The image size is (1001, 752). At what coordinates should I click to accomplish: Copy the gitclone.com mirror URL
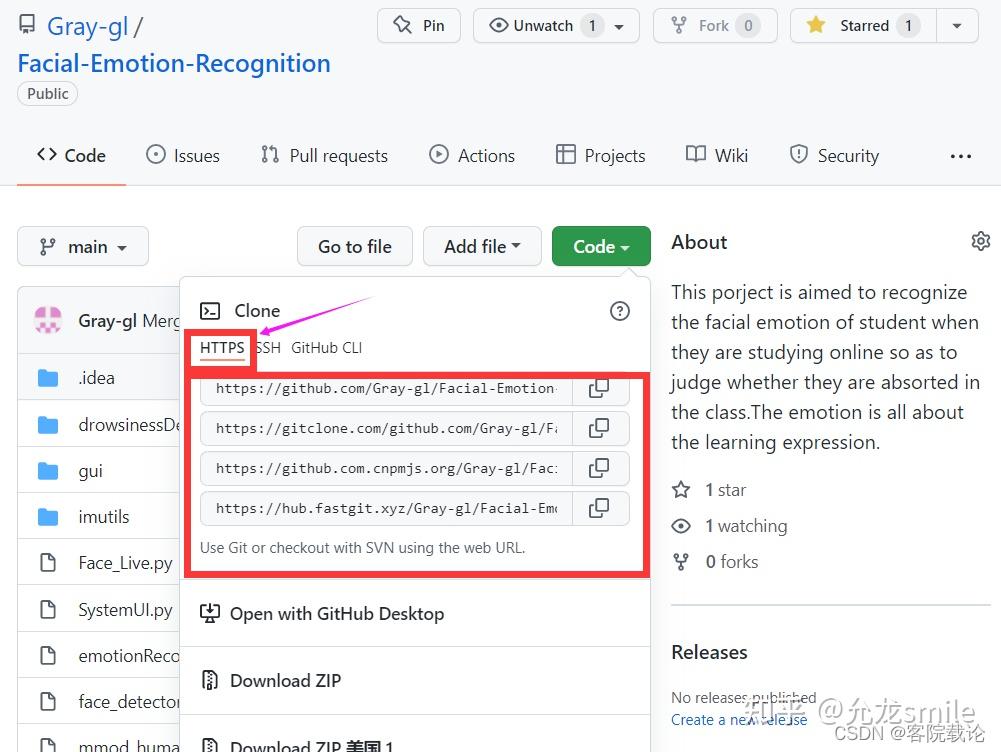coord(599,428)
